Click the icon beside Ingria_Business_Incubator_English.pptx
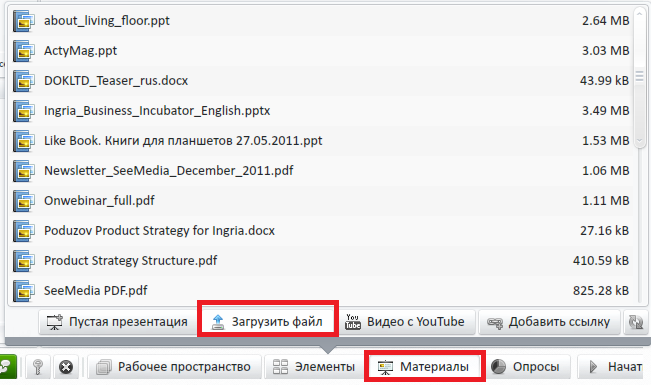 [23, 111]
